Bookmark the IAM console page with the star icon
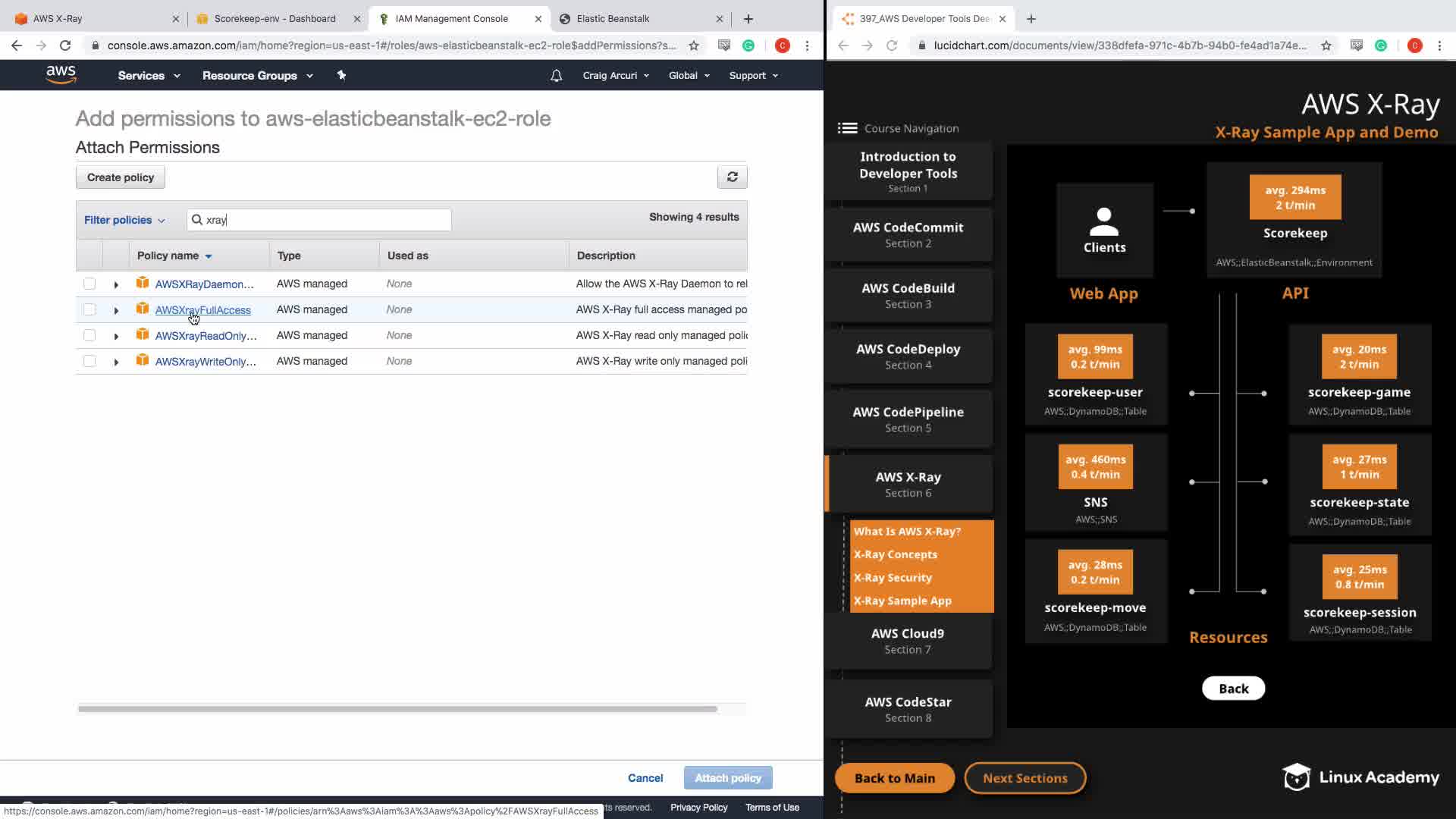Viewport: 1456px width, 819px height. point(693,45)
